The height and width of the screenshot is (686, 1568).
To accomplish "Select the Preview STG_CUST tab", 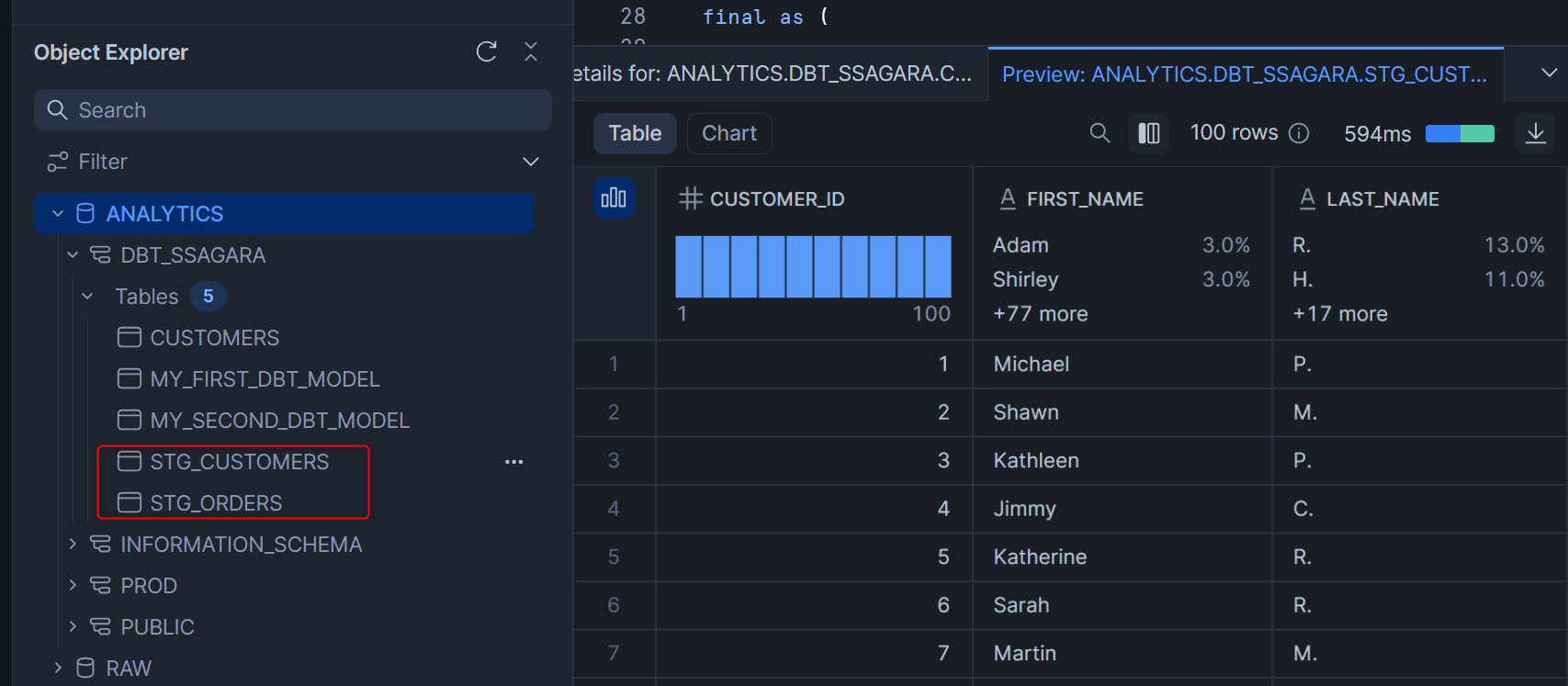I will 1245,74.
